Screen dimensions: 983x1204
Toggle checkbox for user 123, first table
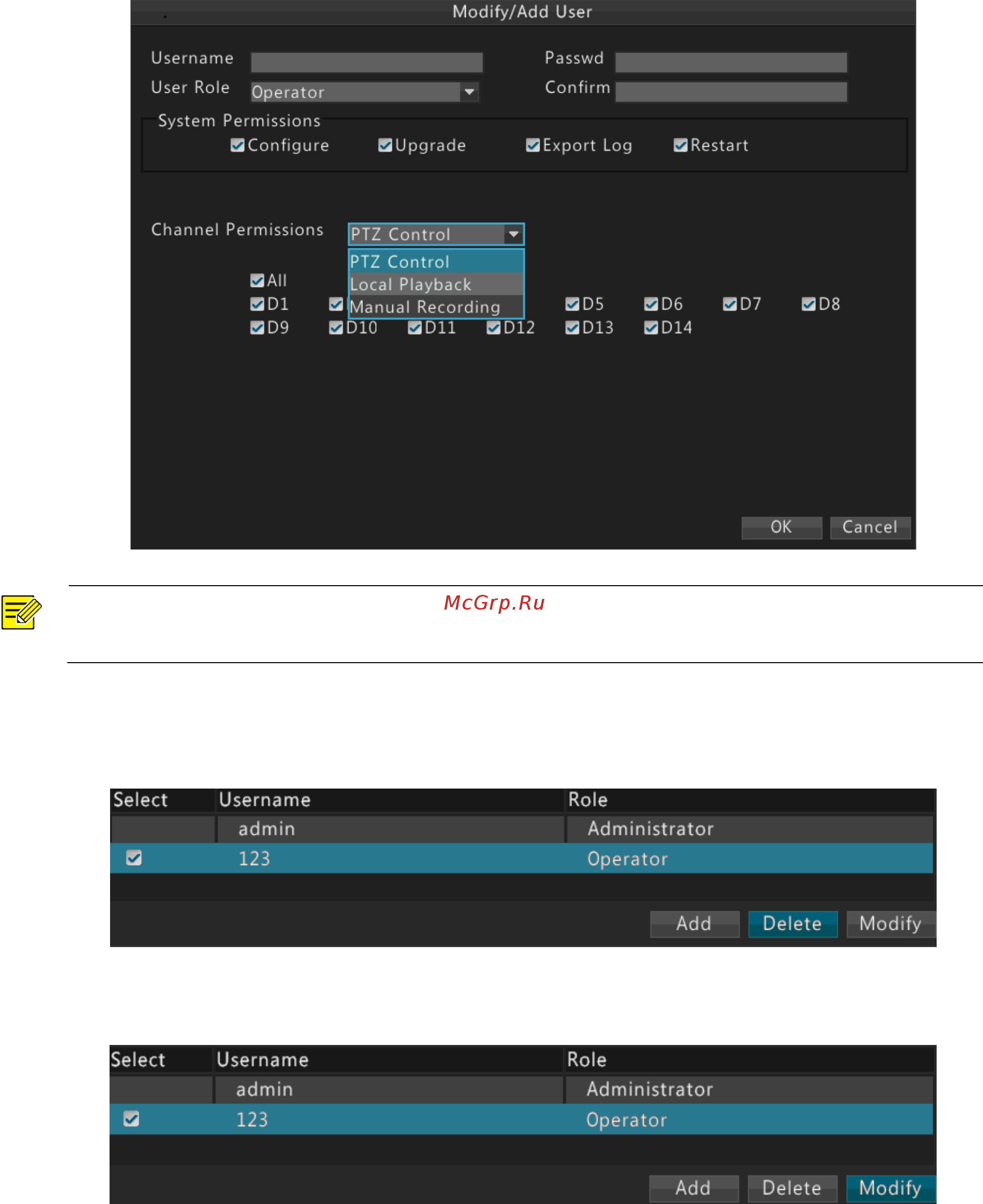click(134, 858)
